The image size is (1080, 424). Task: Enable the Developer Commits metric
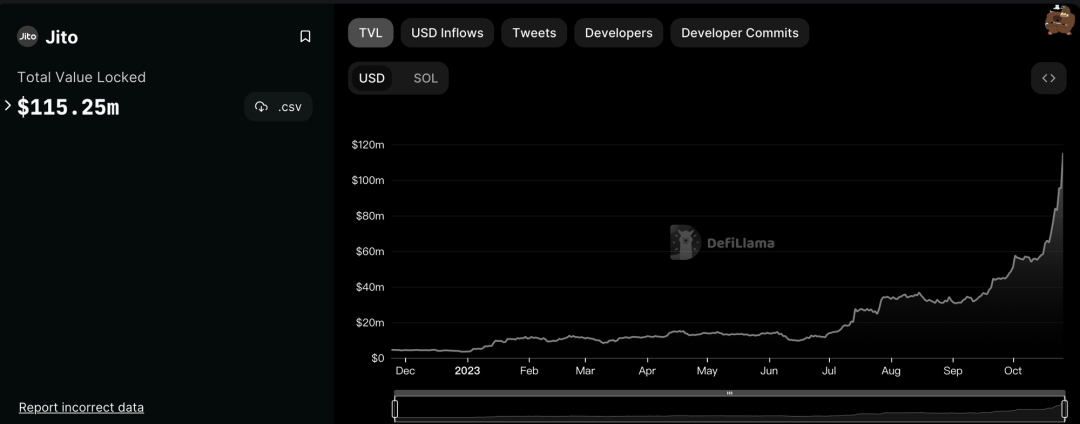[x=739, y=33]
